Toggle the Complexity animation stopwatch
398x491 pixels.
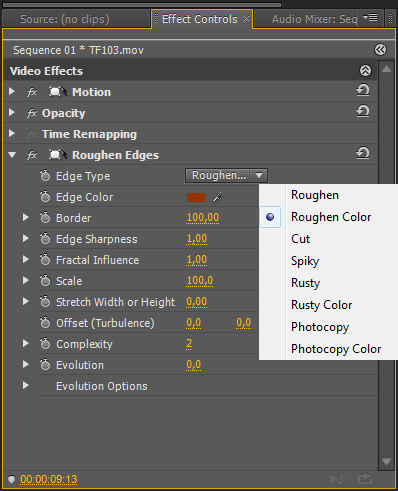[x=45, y=343]
